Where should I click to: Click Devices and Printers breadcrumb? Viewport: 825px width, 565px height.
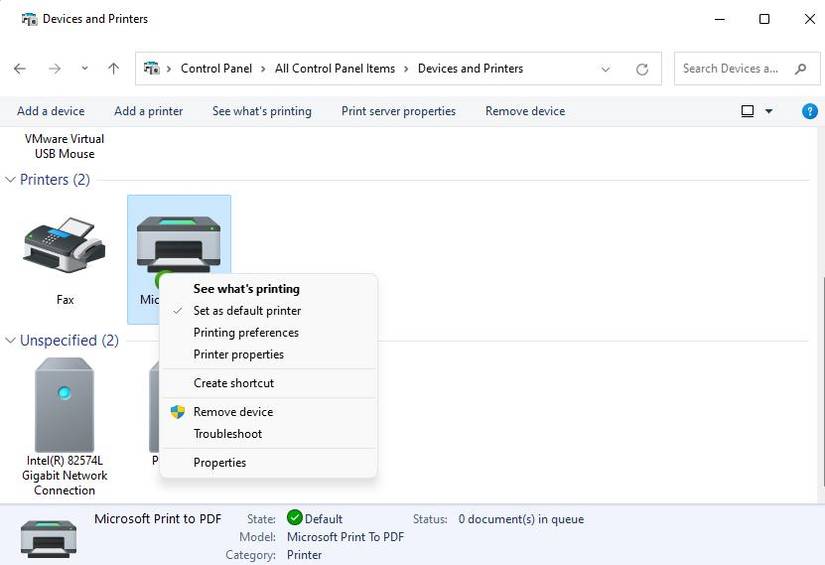(x=470, y=68)
